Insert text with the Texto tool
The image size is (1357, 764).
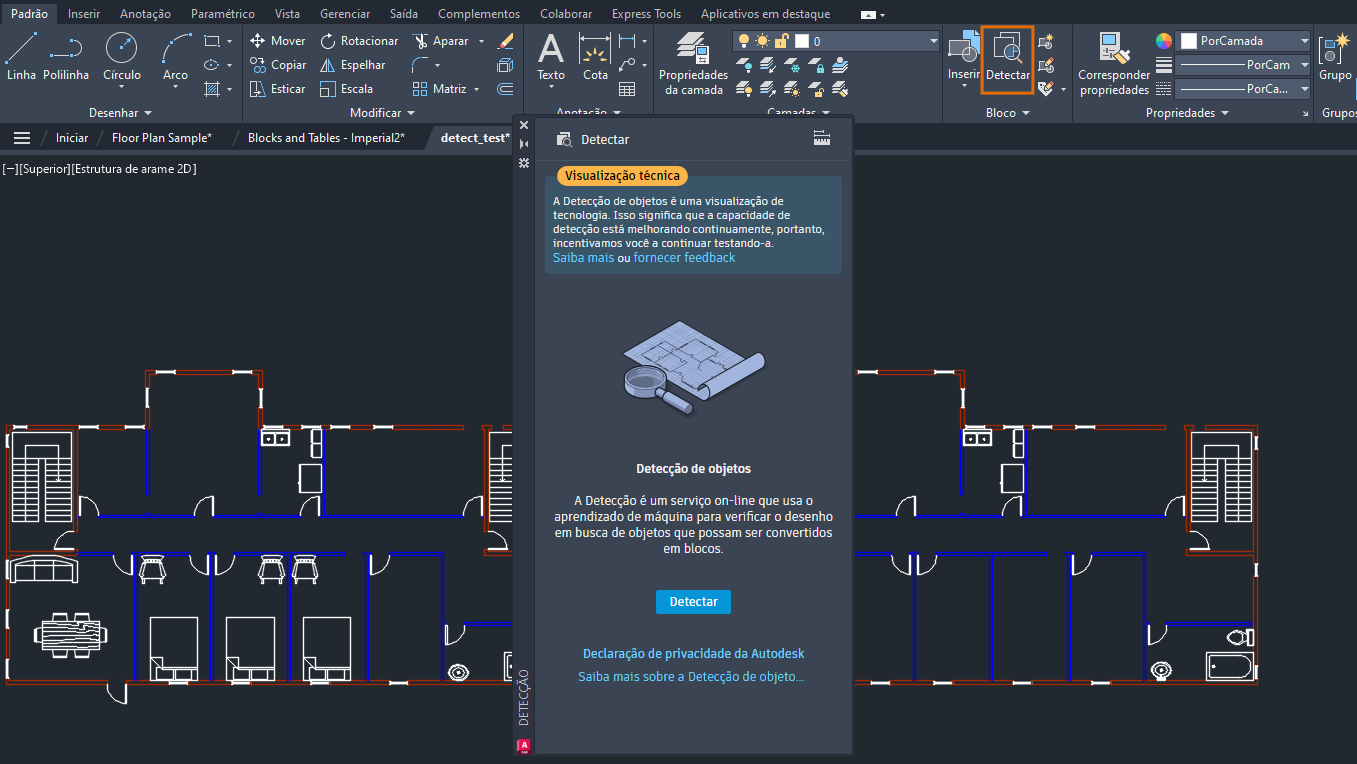(551, 56)
